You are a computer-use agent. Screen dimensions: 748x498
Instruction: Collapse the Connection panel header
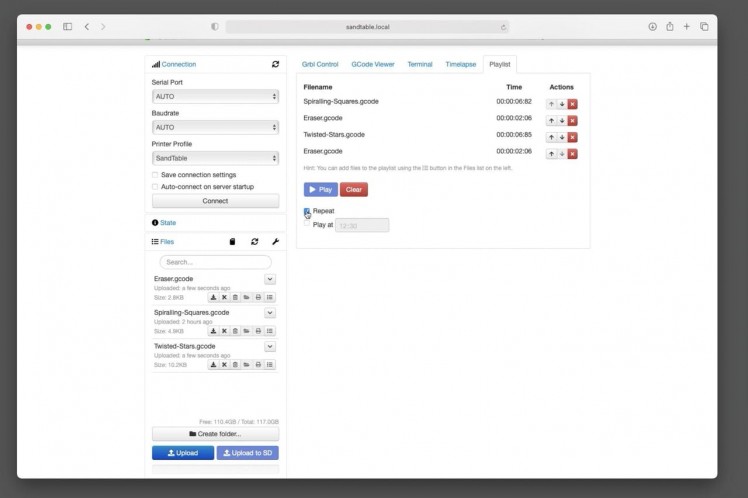(179, 64)
